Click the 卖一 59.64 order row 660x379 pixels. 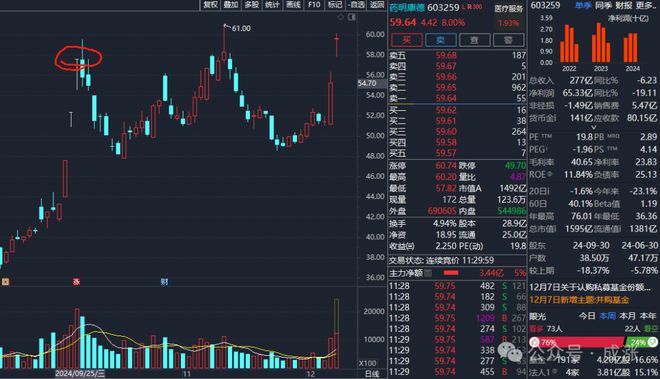pyautogui.click(x=457, y=98)
